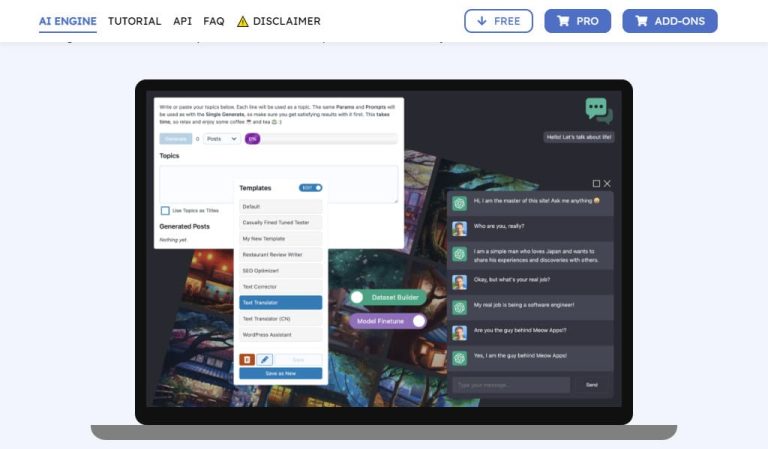The width and height of the screenshot is (768, 449).
Task: Click the ADD-ONS shopping cart icon
Action: tap(642, 21)
